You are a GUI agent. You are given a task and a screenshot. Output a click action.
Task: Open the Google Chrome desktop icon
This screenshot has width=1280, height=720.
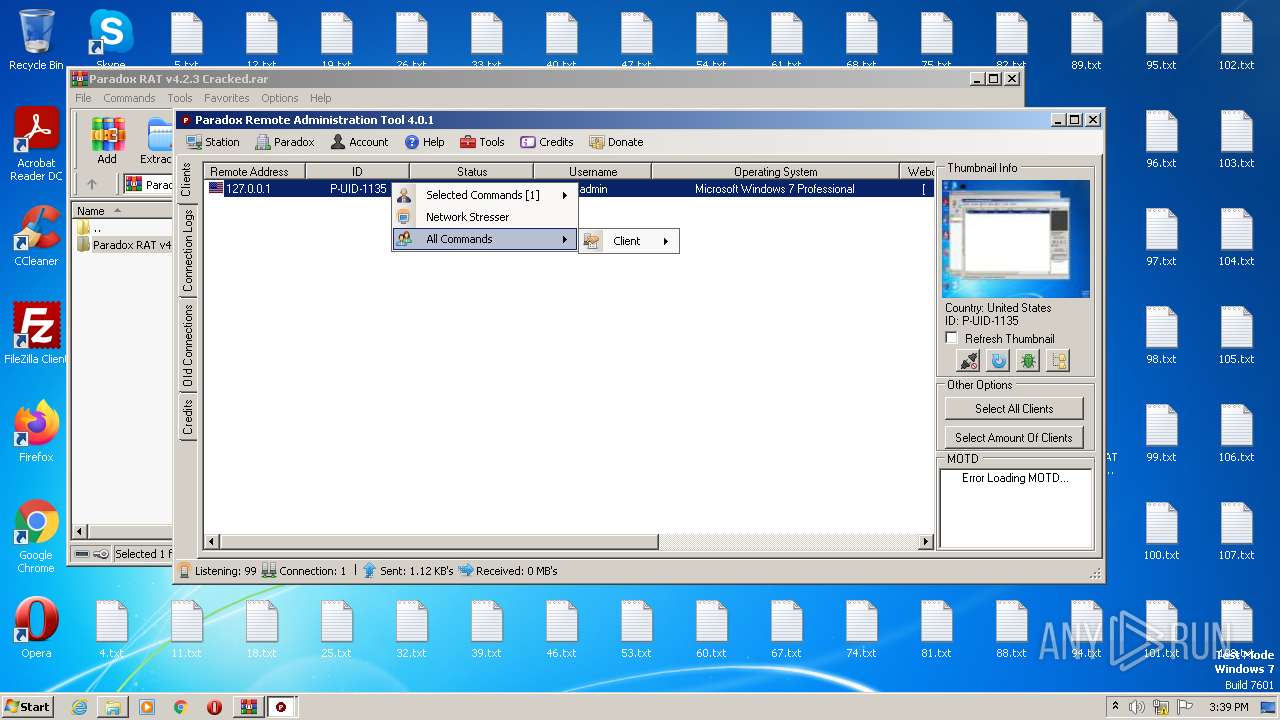36,537
